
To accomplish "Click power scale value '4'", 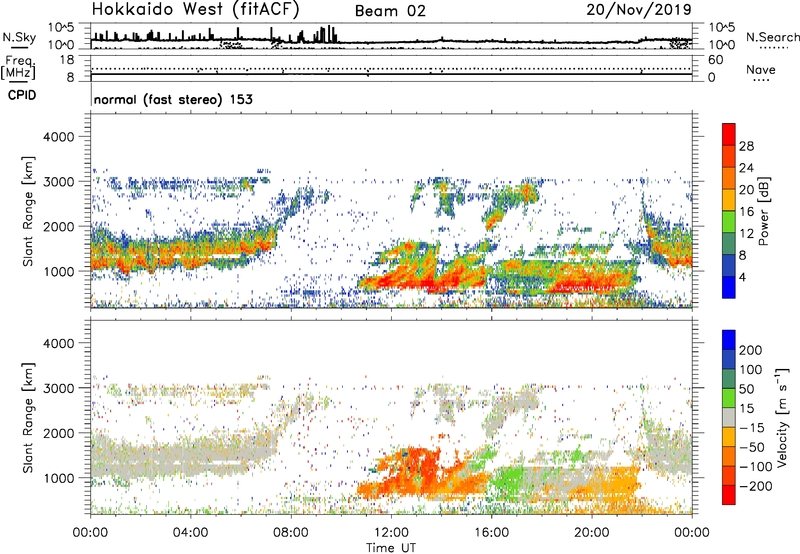I will 742,278.
